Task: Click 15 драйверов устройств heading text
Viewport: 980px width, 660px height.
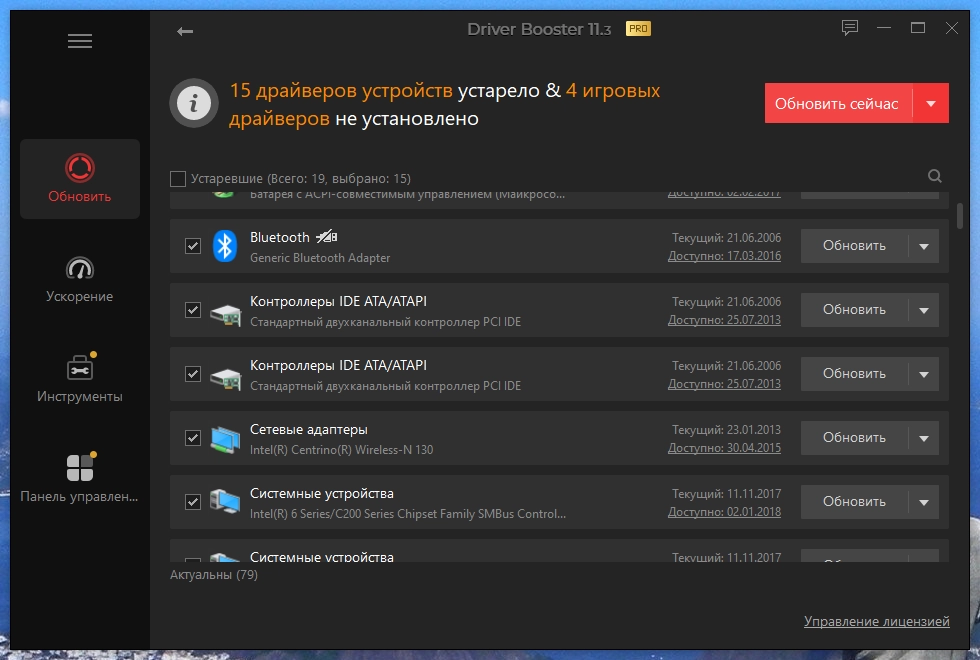Action: point(341,91)
